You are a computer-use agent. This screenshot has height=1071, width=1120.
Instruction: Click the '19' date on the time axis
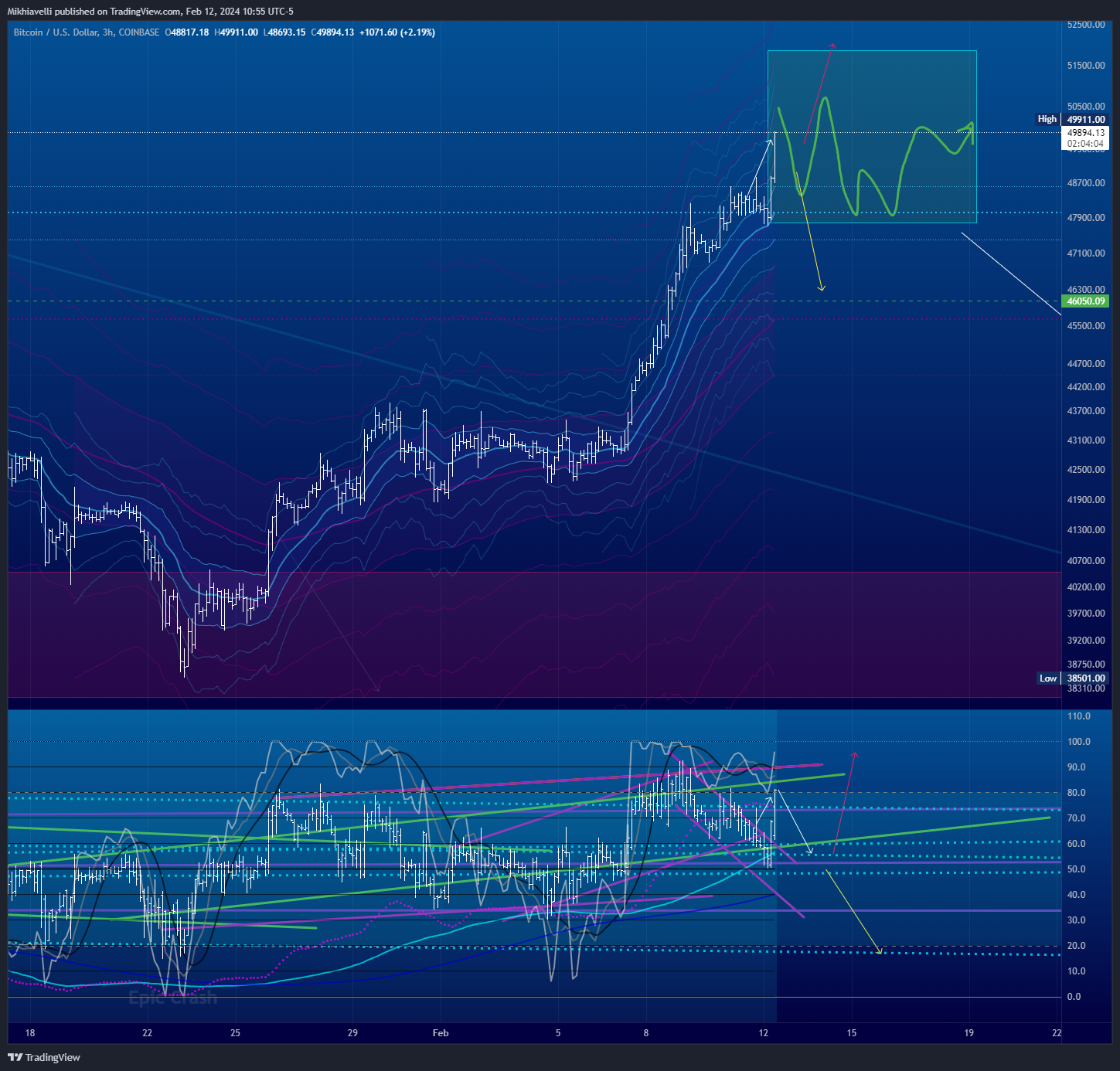click(x=969, y=1033)
